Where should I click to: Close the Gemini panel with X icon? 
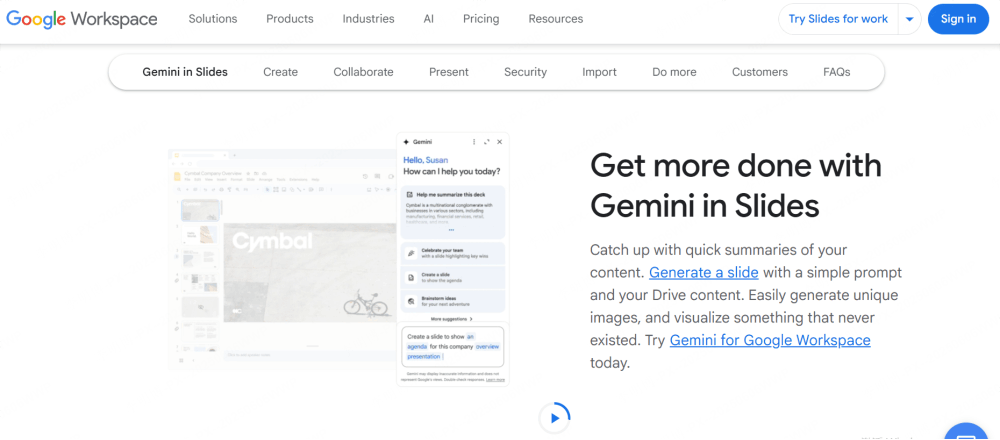(x=500, y=142)
